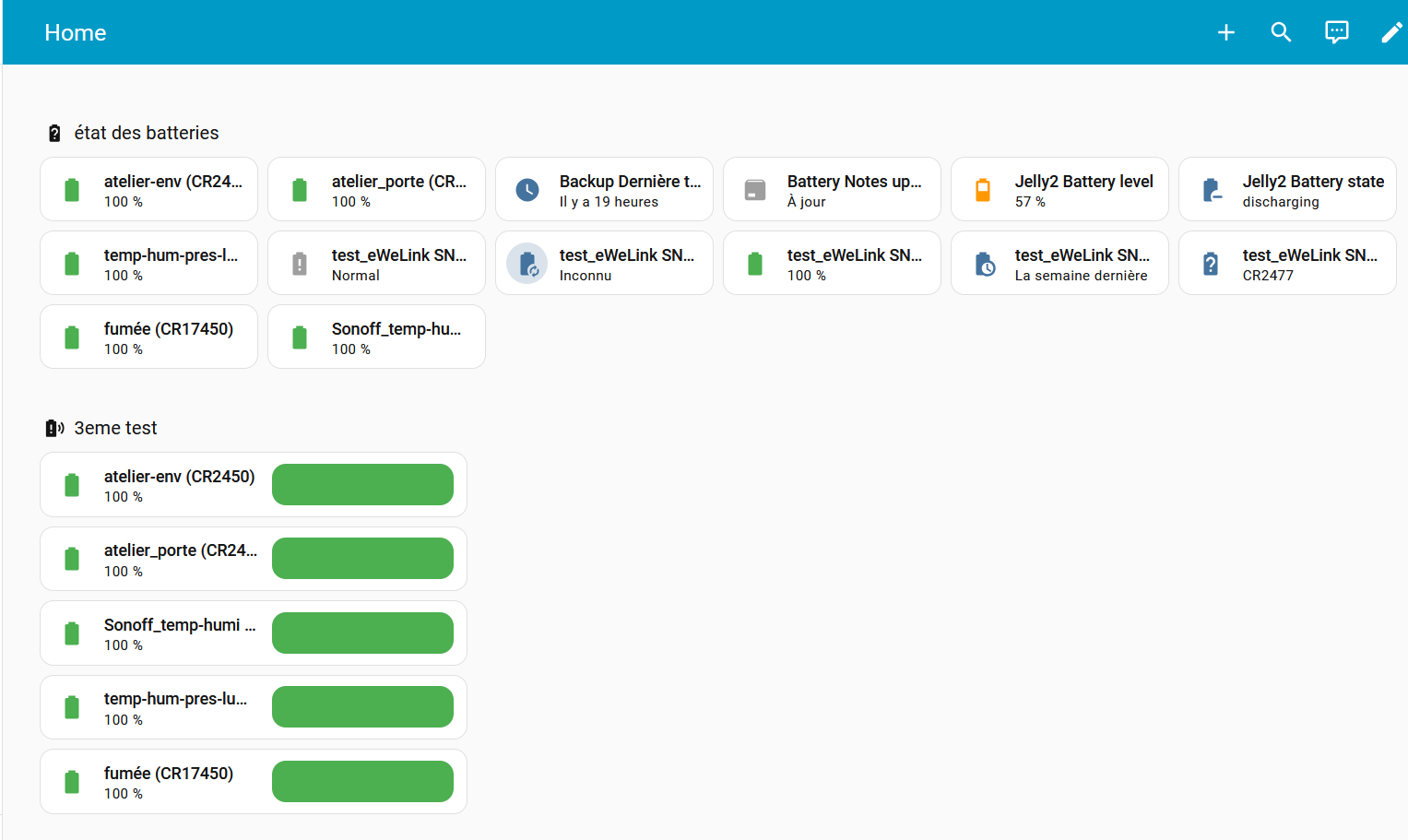1408x840 pixels.
Task: Click the plus icon to add
Action: [x=1225, y=32]
